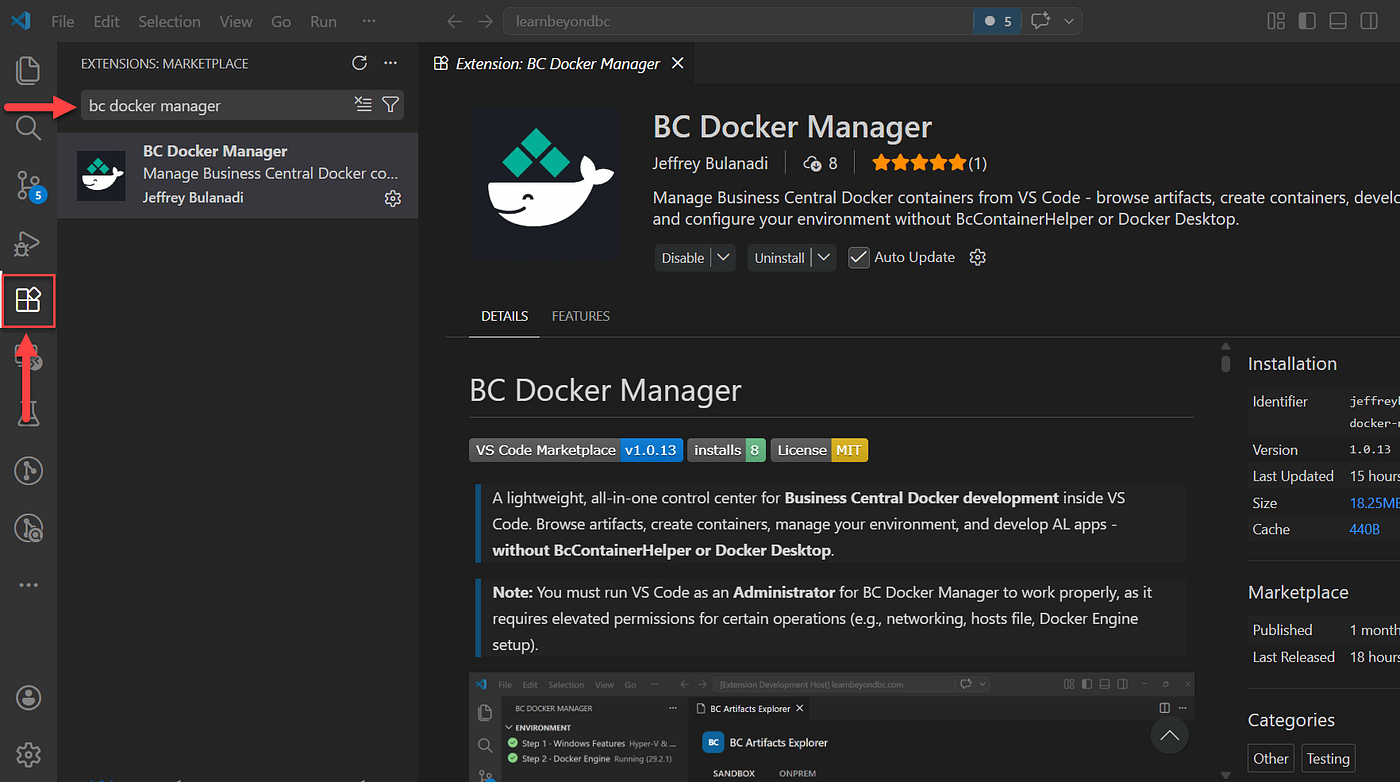Open the 18.25MB size link
This screenshot has width=1400, height=782.
click(1374, 503)
